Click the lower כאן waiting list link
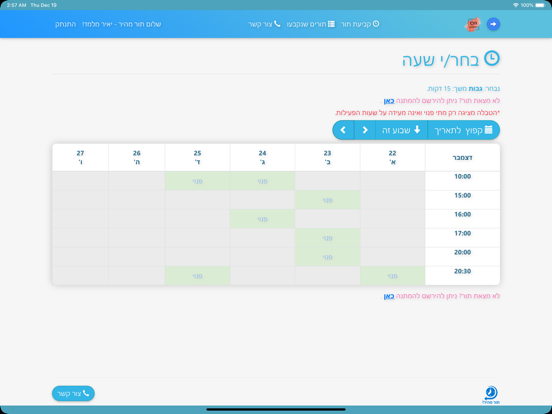The height and width of the screenshot is (414, 552). coord(389,296)
